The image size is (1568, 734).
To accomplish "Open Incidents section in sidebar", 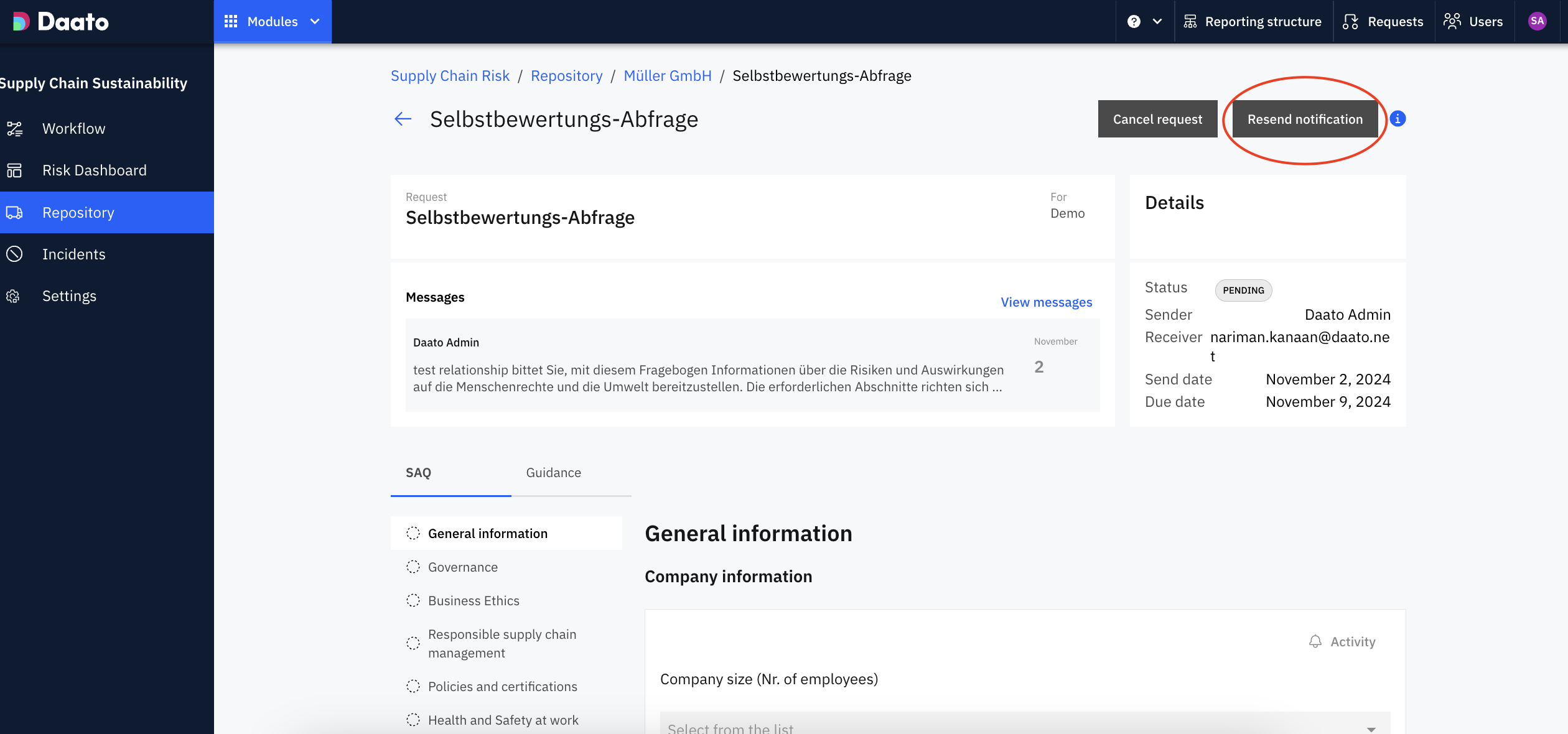I will click(73, 254).
